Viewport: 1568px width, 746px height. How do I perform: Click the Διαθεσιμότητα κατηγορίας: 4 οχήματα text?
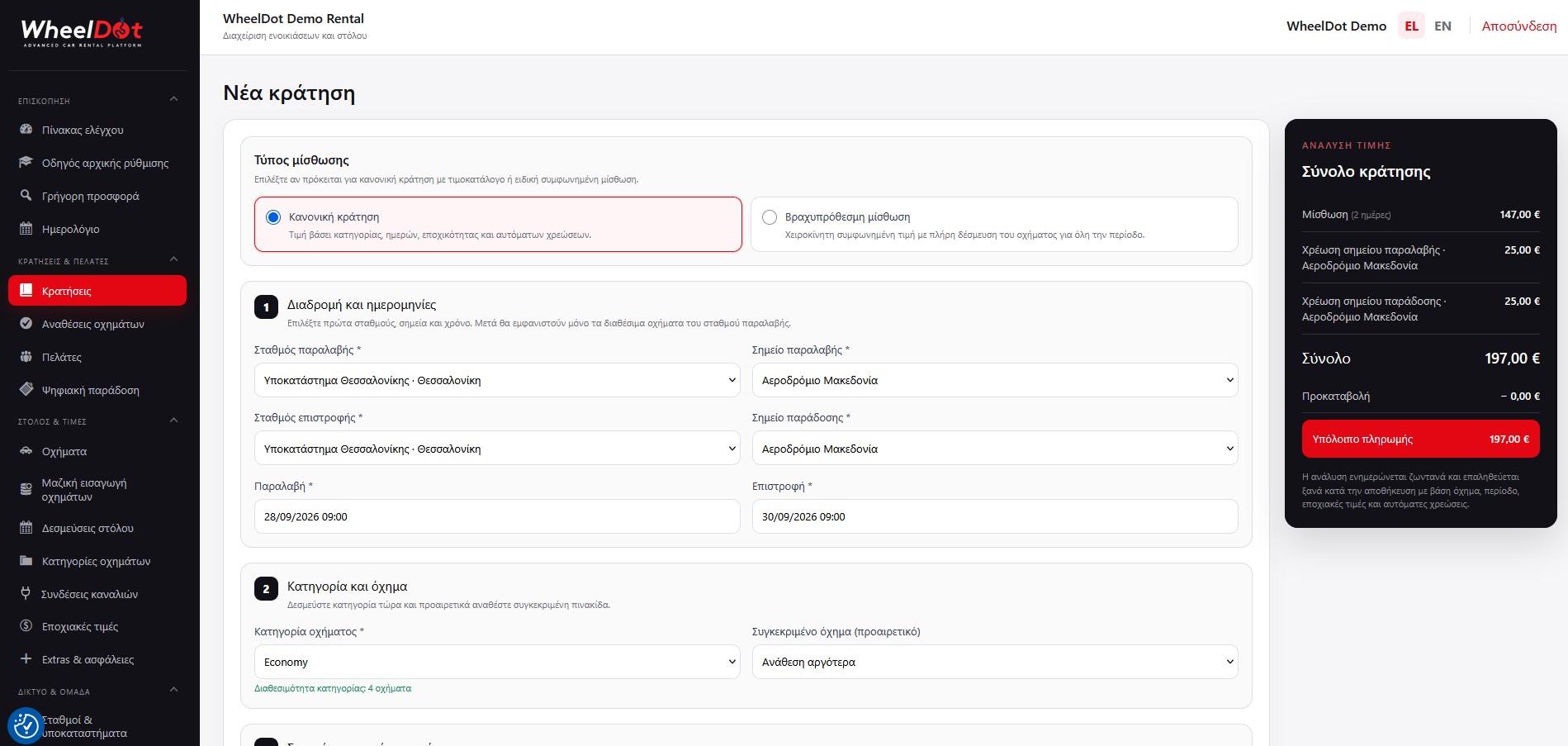pos(333,688)
